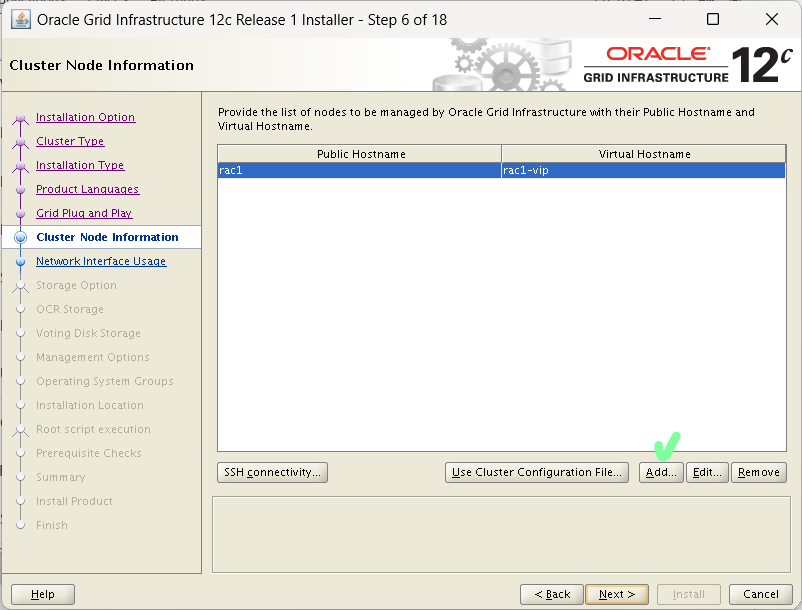Maximize the installer window
The width and height of the screenshot is (802, 610).
click(712, 19)
